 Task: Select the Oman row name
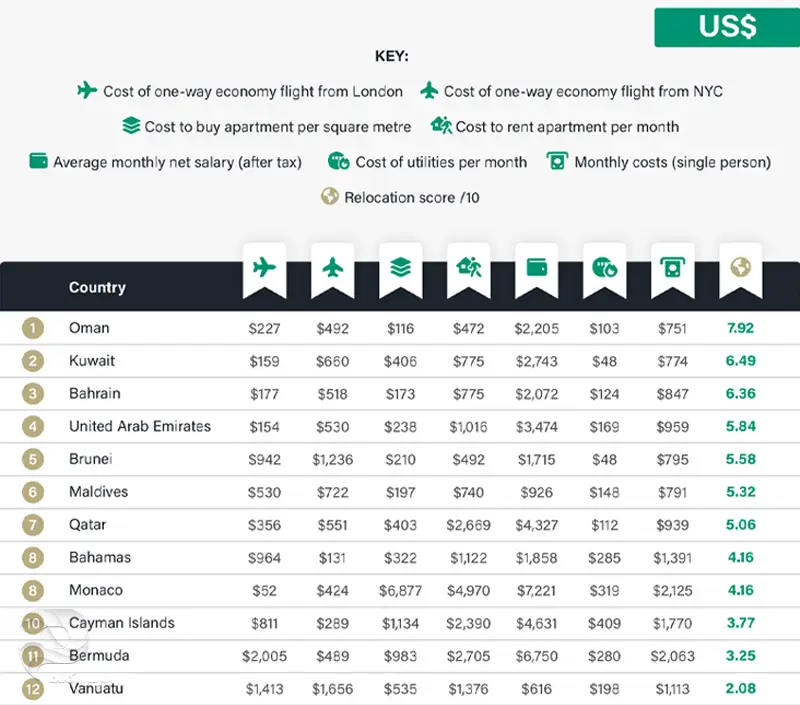(x=89, y=328)
